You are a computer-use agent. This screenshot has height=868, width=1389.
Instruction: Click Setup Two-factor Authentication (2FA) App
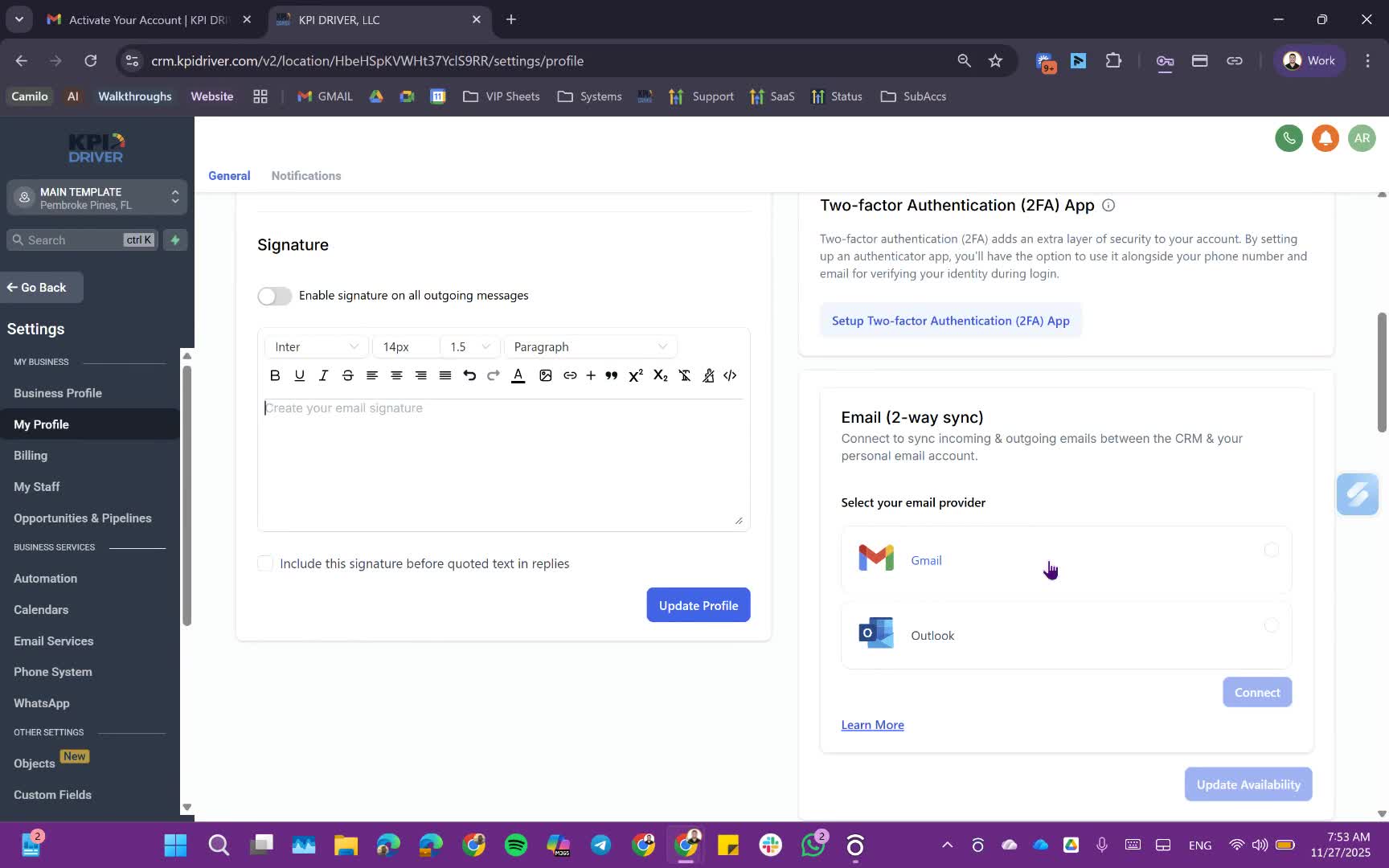point(951,321)
